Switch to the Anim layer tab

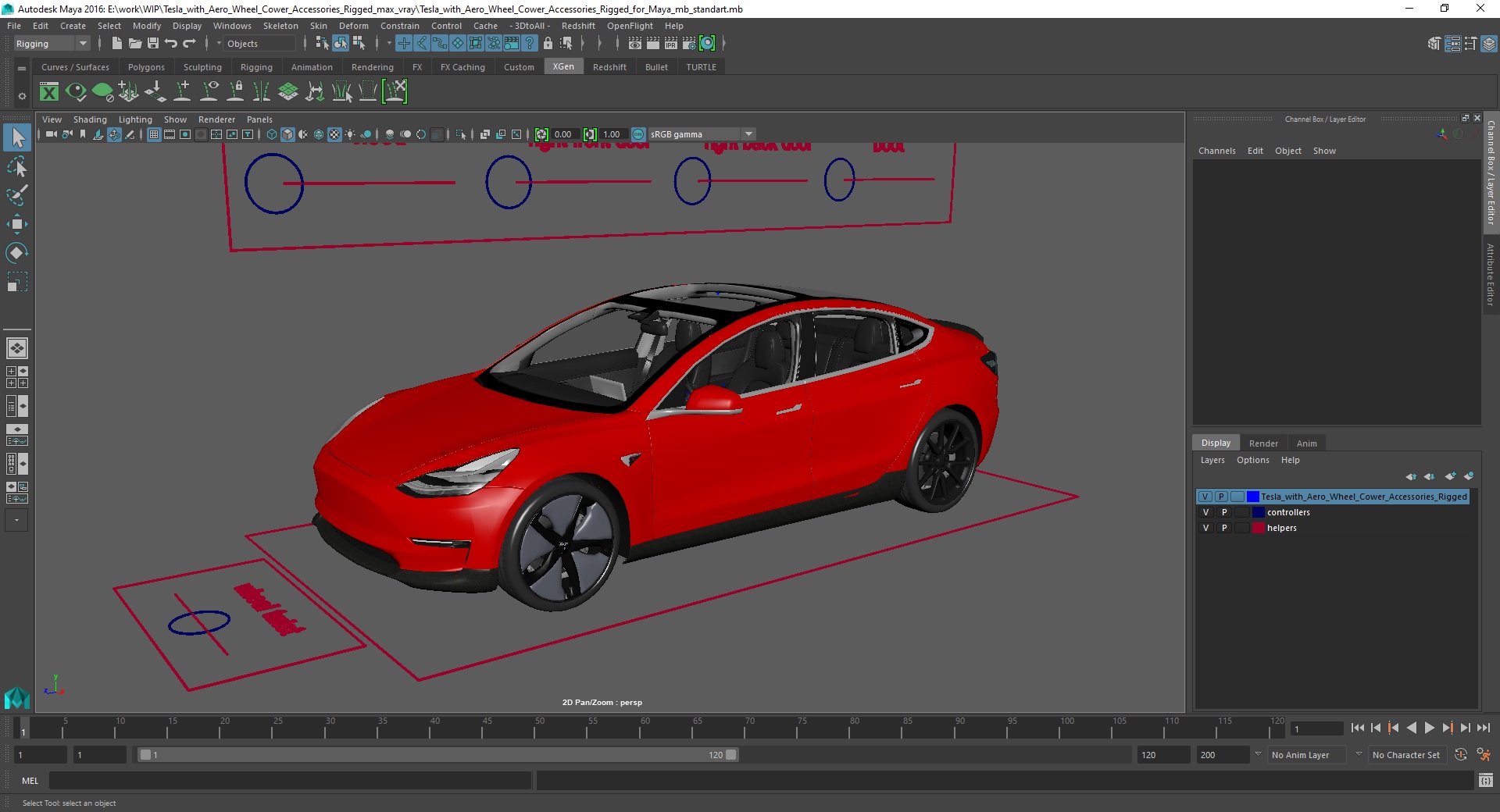pos(1307,443)
